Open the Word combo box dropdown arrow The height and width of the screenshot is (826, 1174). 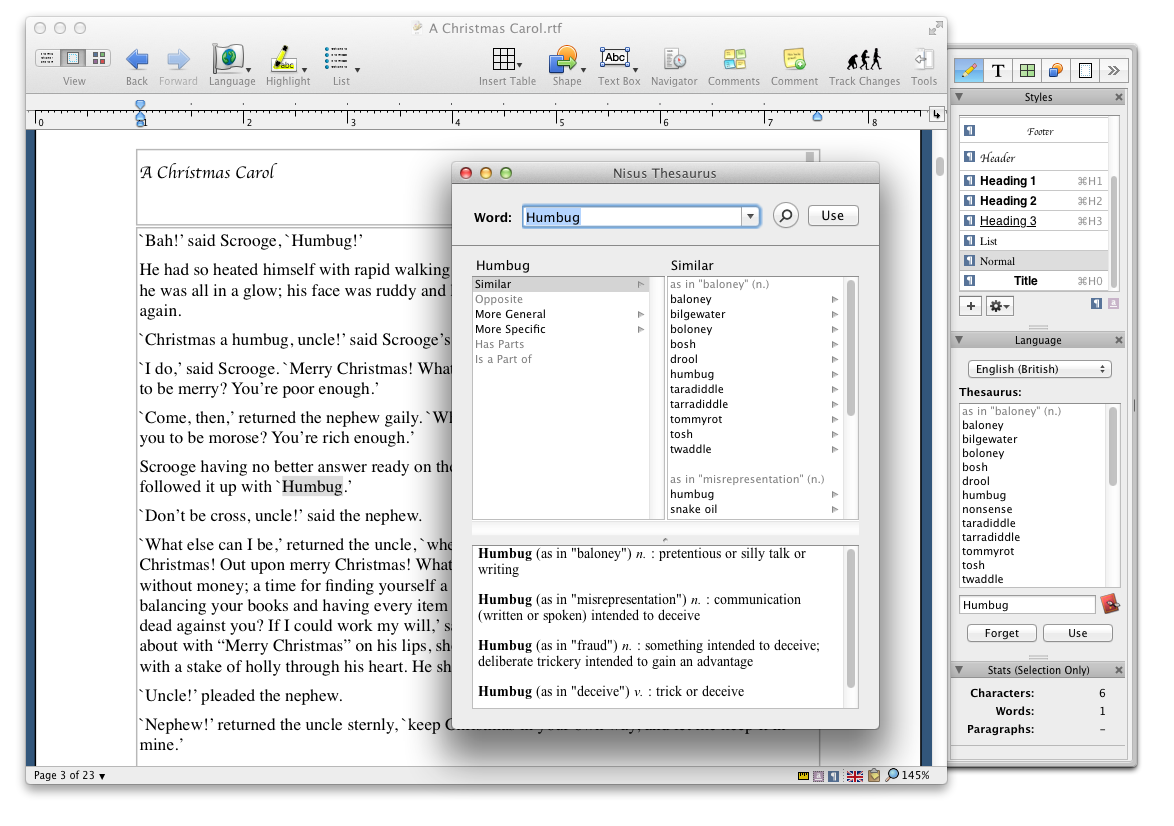pos(750,216)
